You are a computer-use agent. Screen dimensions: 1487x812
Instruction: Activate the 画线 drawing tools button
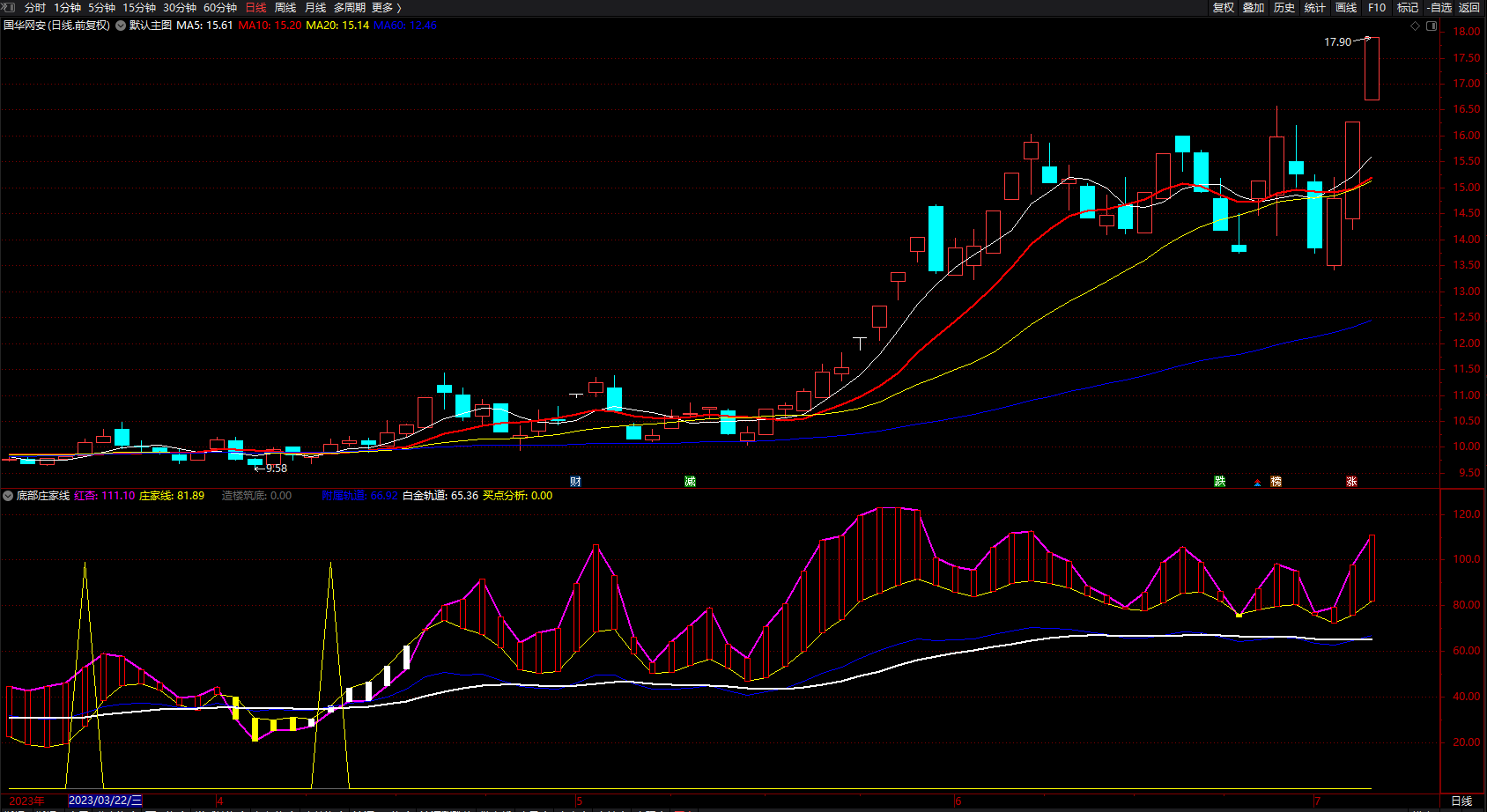click(x=1346, y=7)
